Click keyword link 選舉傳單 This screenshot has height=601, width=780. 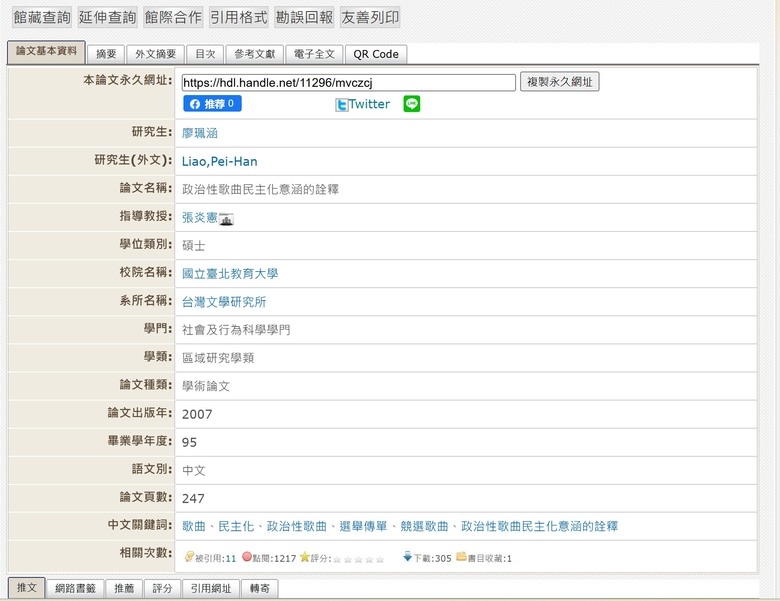(363, 526)
